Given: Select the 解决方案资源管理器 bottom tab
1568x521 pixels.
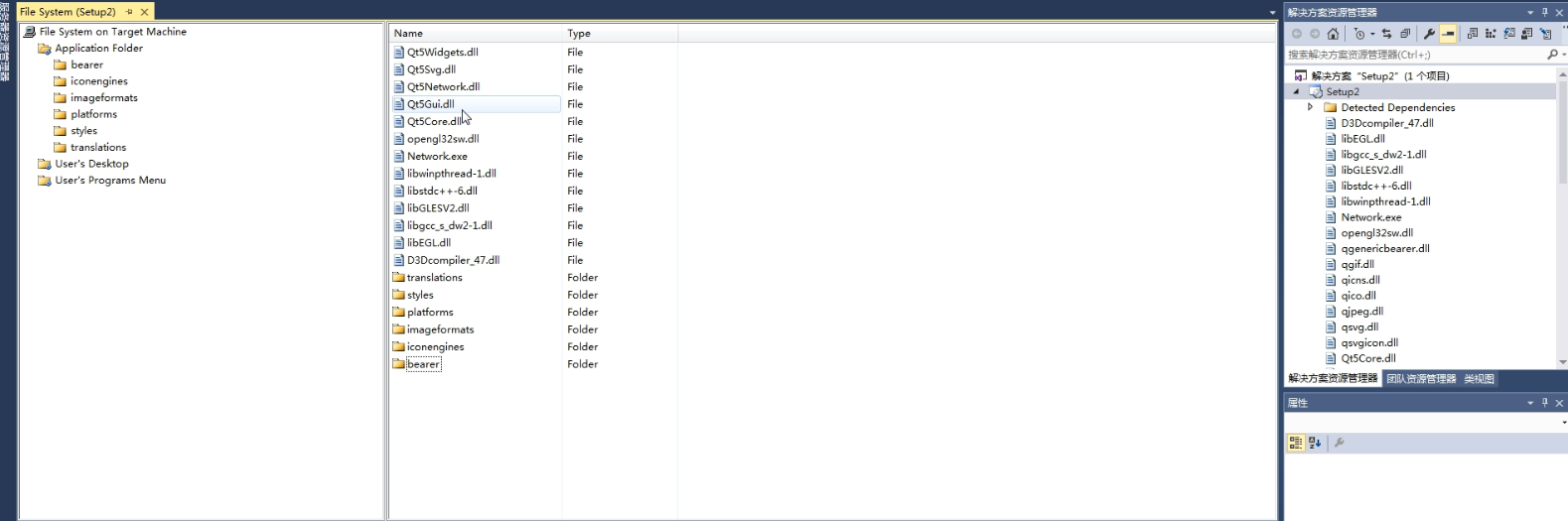Looking at the screenshot, I should (1333, 379).
